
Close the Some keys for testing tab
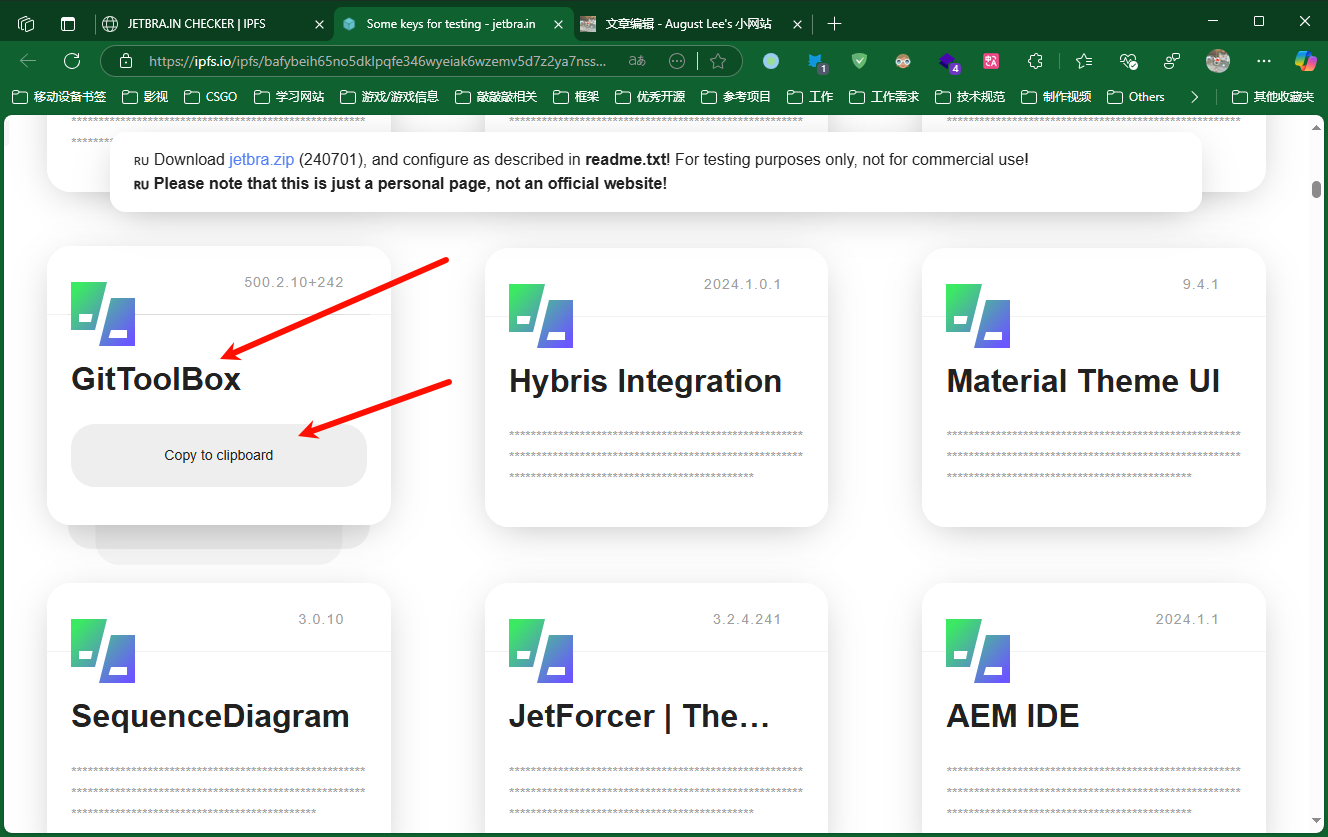tap(557, 24)
